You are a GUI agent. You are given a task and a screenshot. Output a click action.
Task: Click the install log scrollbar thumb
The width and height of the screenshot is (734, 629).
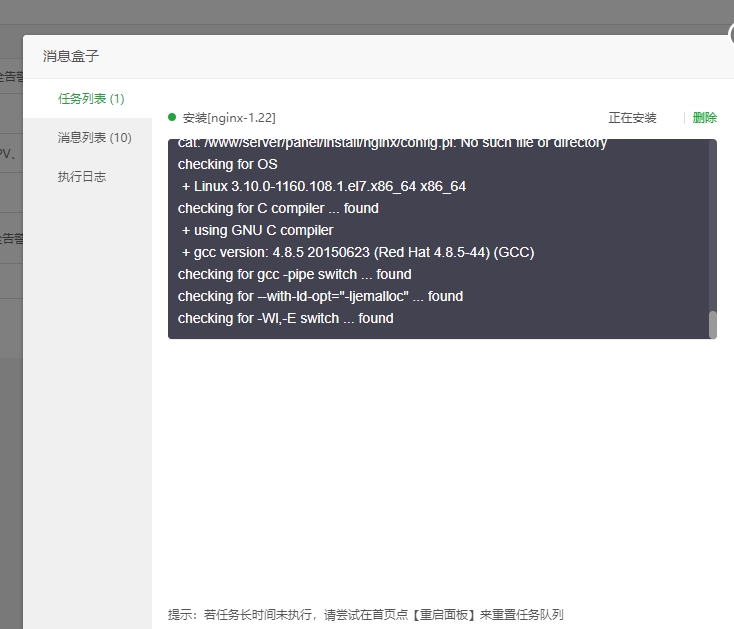713,324
